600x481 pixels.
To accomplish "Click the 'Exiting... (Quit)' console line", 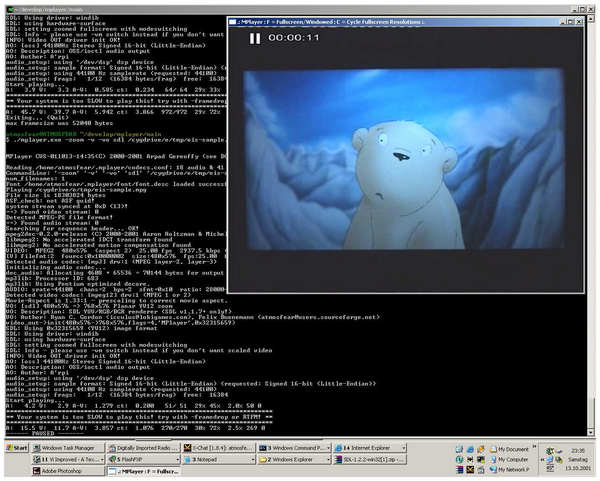I will pyautogui.click(x=37, y=117).
